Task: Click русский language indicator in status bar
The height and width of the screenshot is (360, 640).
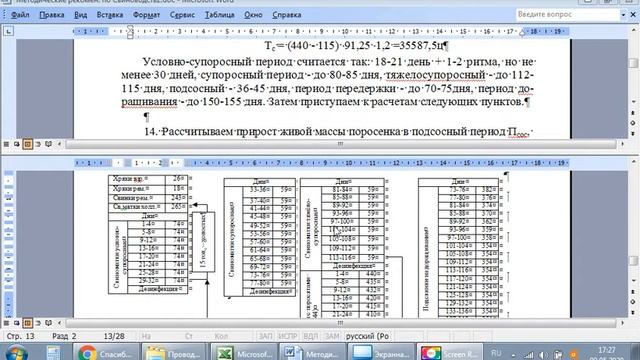Action: click(367, 336)
